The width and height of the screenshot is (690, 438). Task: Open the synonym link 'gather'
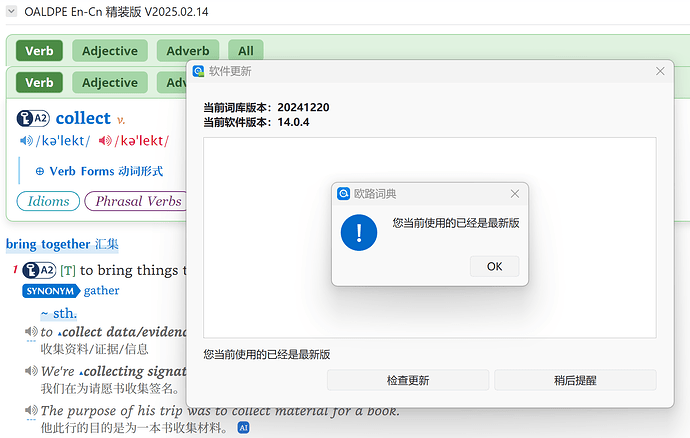click(x=101, y=291)
